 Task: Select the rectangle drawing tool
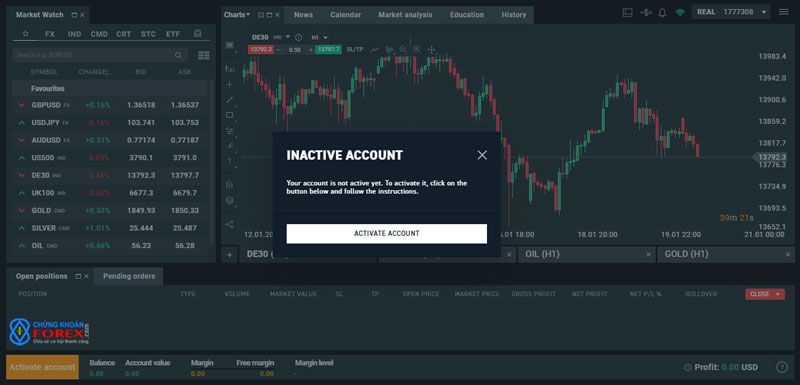pos(230,115)
